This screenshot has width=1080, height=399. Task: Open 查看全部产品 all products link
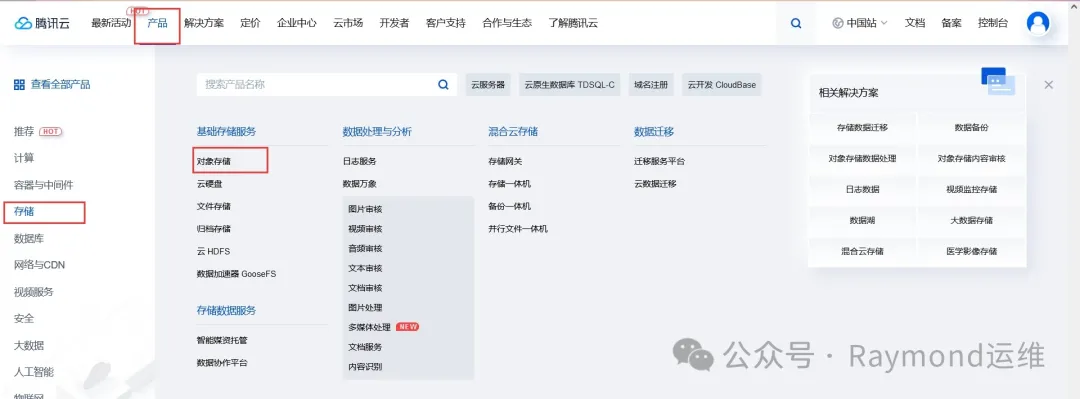tap(61, 85)
